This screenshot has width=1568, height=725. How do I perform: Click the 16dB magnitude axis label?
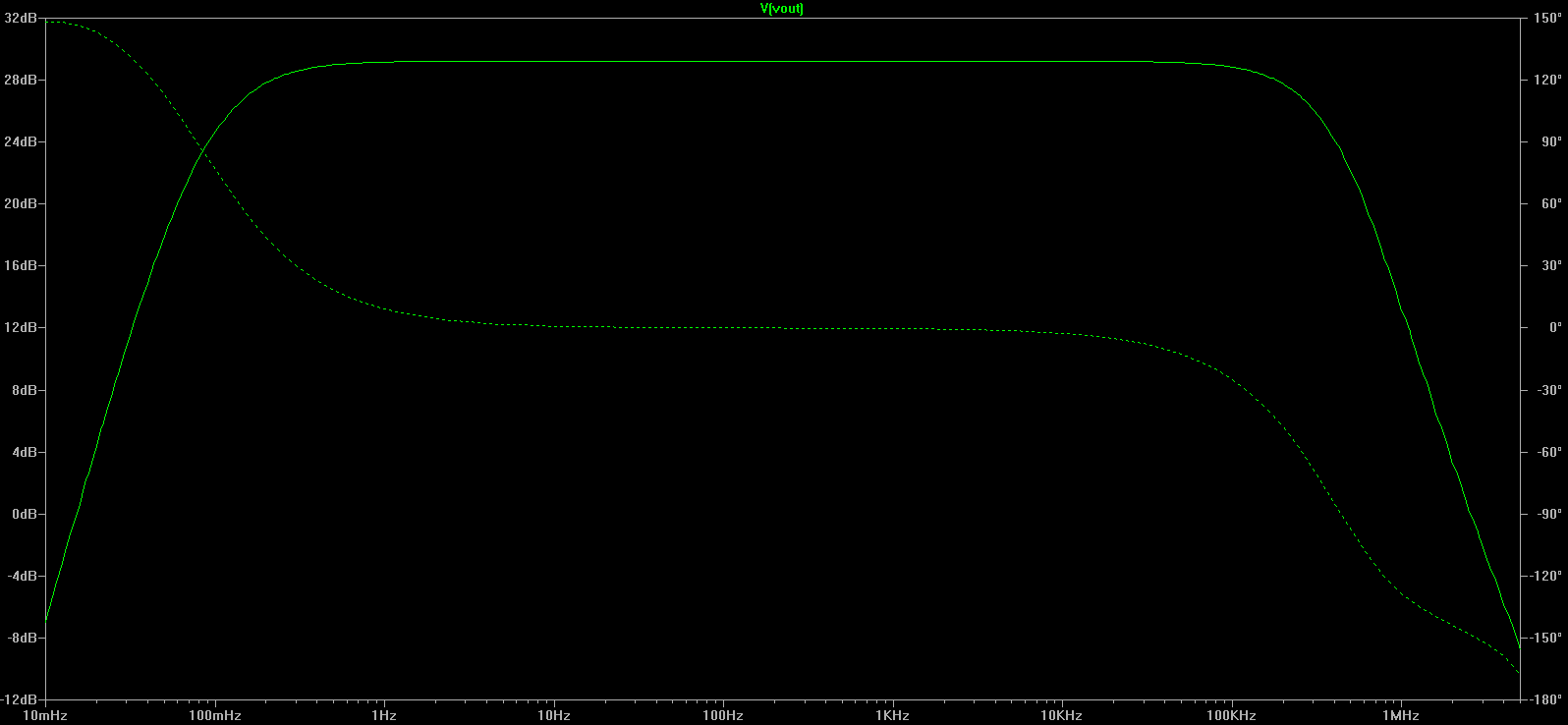point(20,265)
